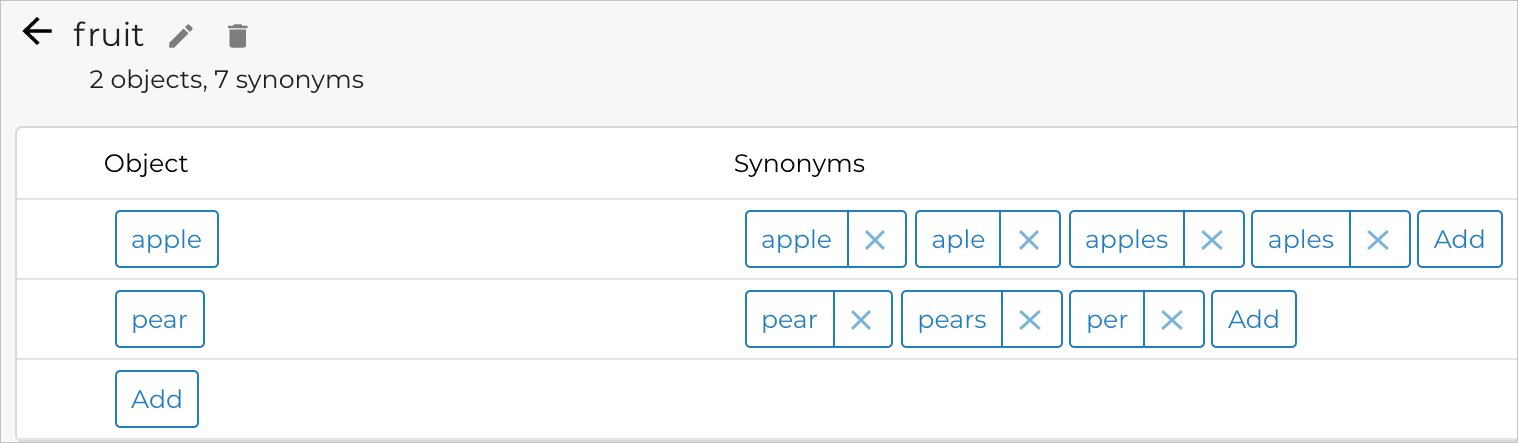Viewport: 1518px width, 443px height.
Task: Go back using the left arrow
Action: coord(37,33)
